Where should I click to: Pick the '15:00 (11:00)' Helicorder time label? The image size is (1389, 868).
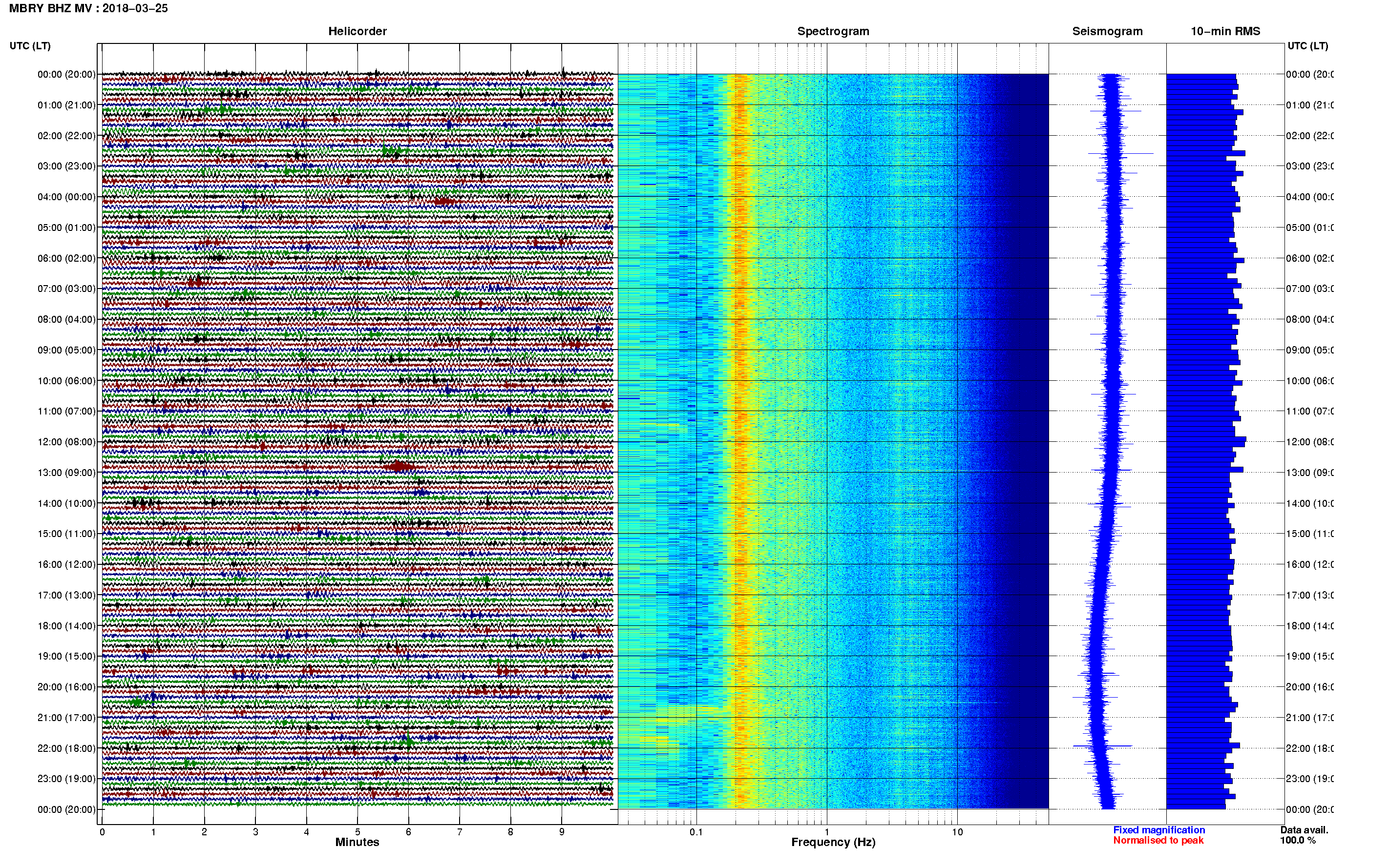[x=66, y=534]
